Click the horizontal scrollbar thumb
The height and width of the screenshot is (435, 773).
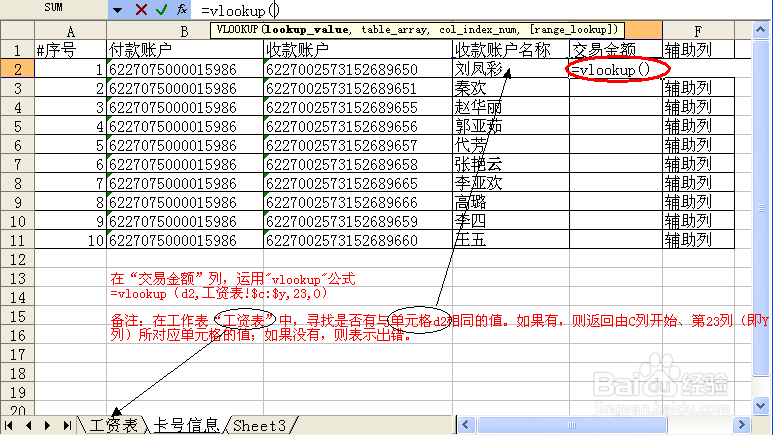pyautogui.click(x=572, y=425)
